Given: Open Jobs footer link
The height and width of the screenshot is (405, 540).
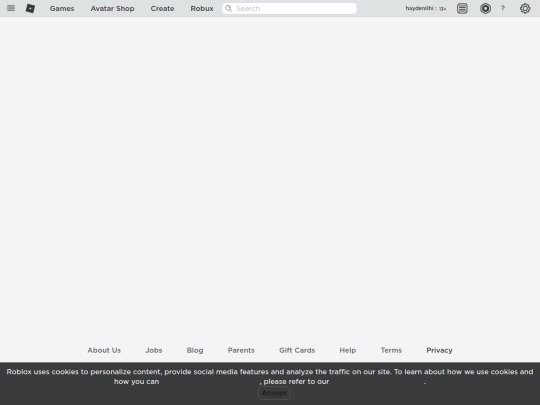Looking at the screenshot, I should tap(154, 350).
